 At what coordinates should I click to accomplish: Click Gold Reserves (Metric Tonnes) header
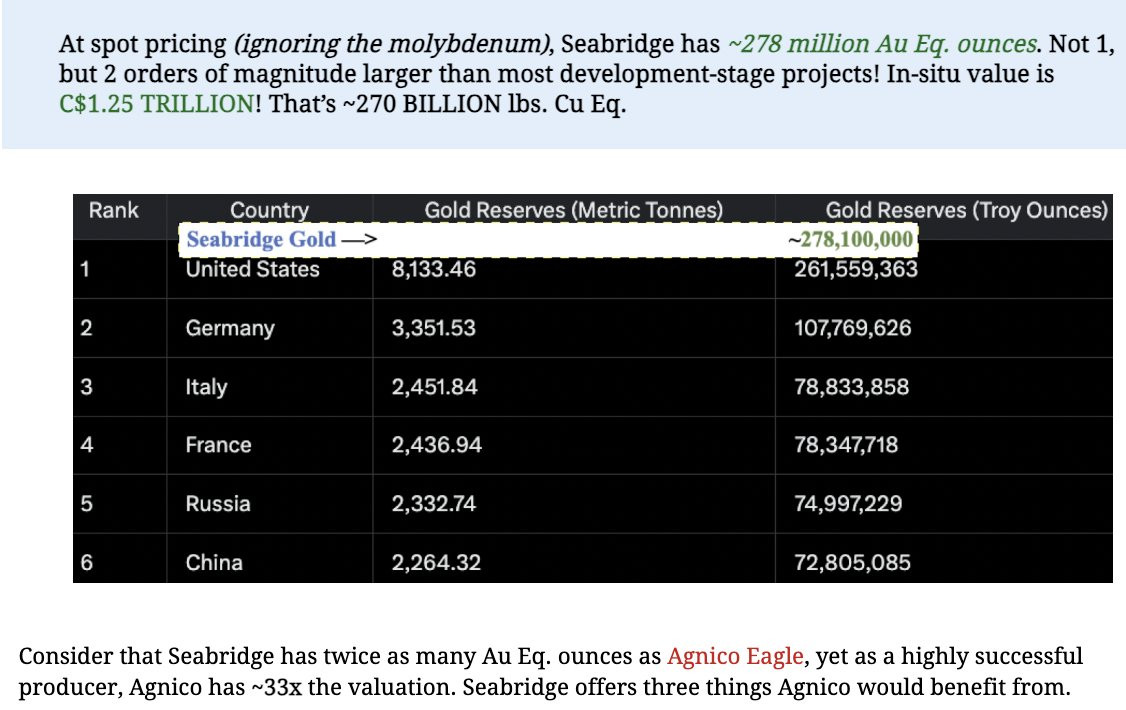coord(574,210)
